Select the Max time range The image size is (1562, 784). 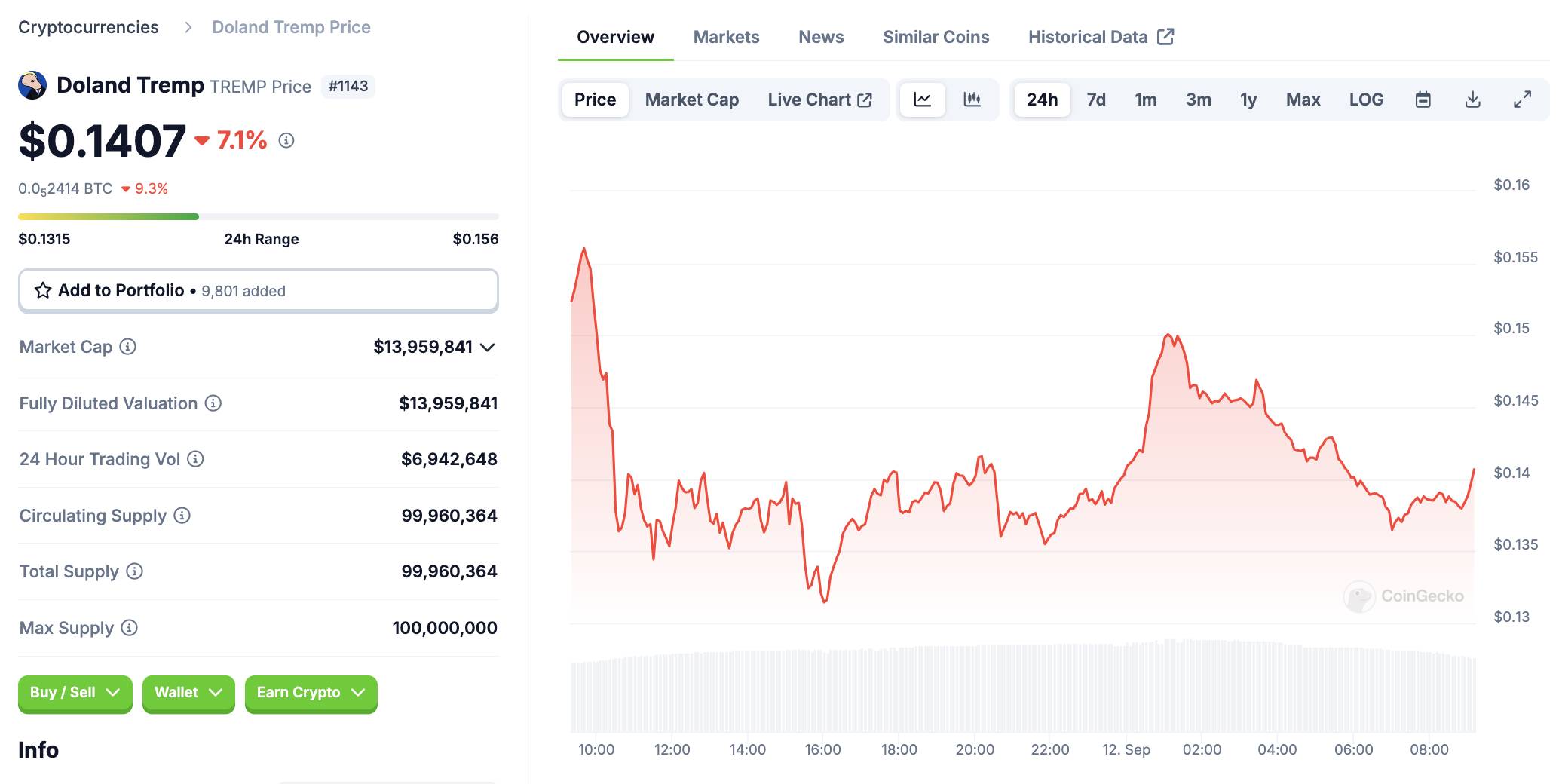click(x=1303, y=100)
